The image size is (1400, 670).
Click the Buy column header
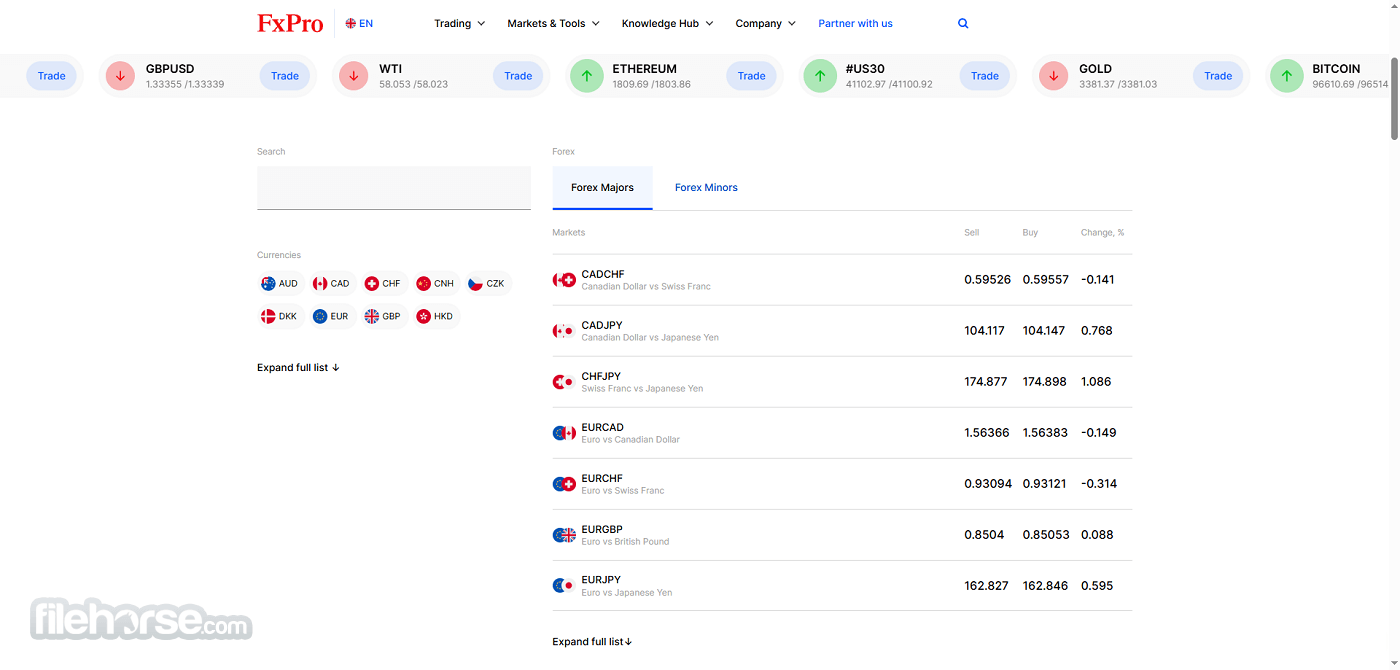click(1030, 233)
